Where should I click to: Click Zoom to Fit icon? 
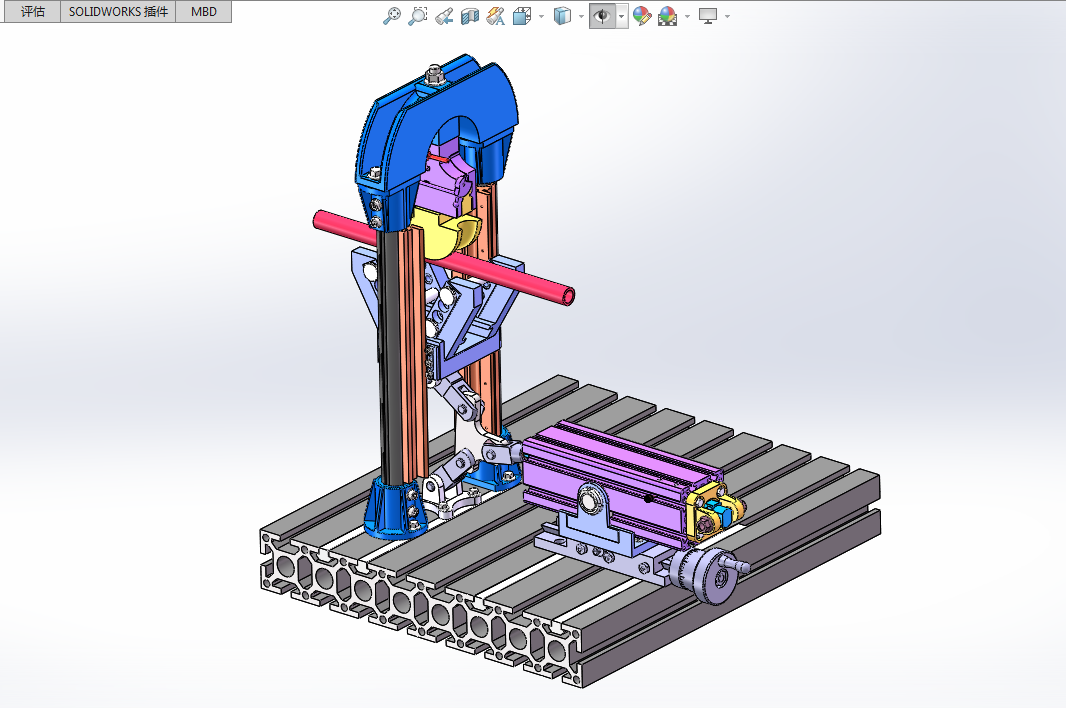(x=392, y=16)
